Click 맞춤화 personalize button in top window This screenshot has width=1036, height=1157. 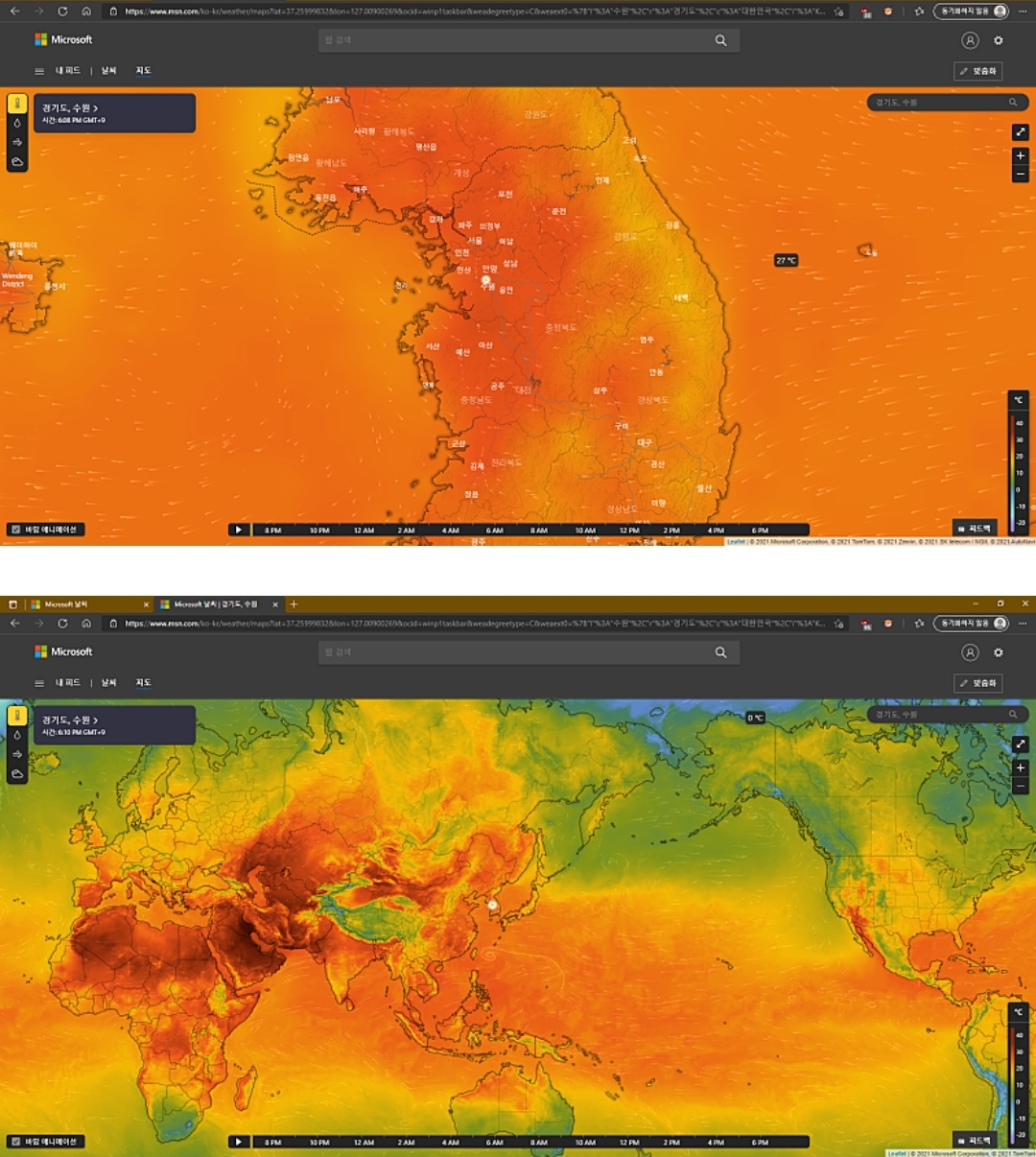978,71
